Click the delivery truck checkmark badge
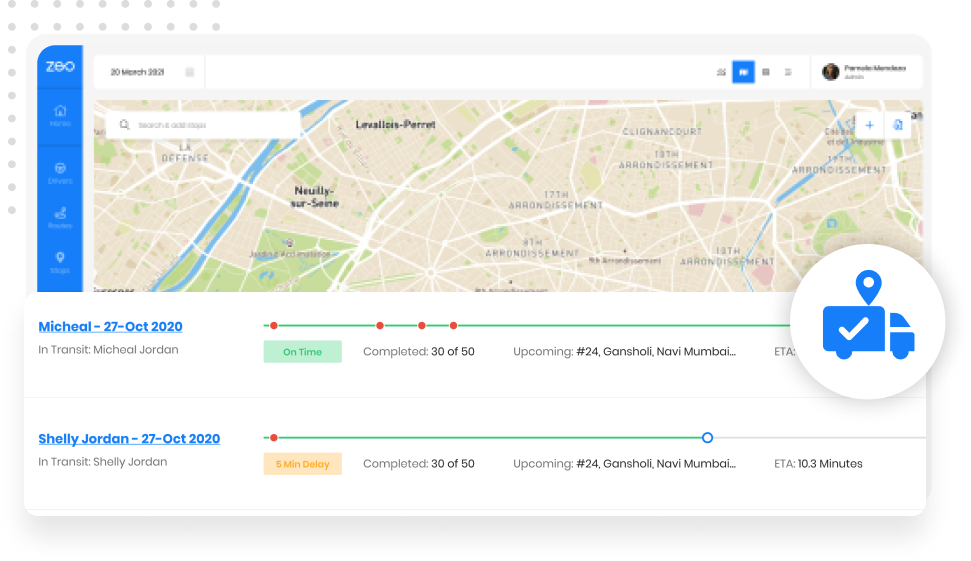 (868, 321)
